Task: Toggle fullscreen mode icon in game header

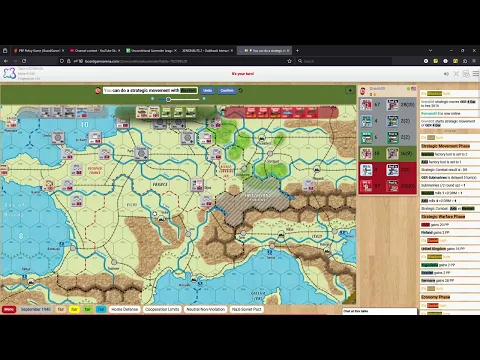Action: coord(456,74)
